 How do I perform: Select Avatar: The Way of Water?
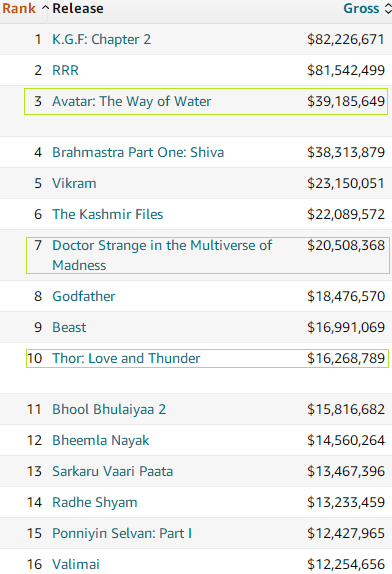point(132,101)
